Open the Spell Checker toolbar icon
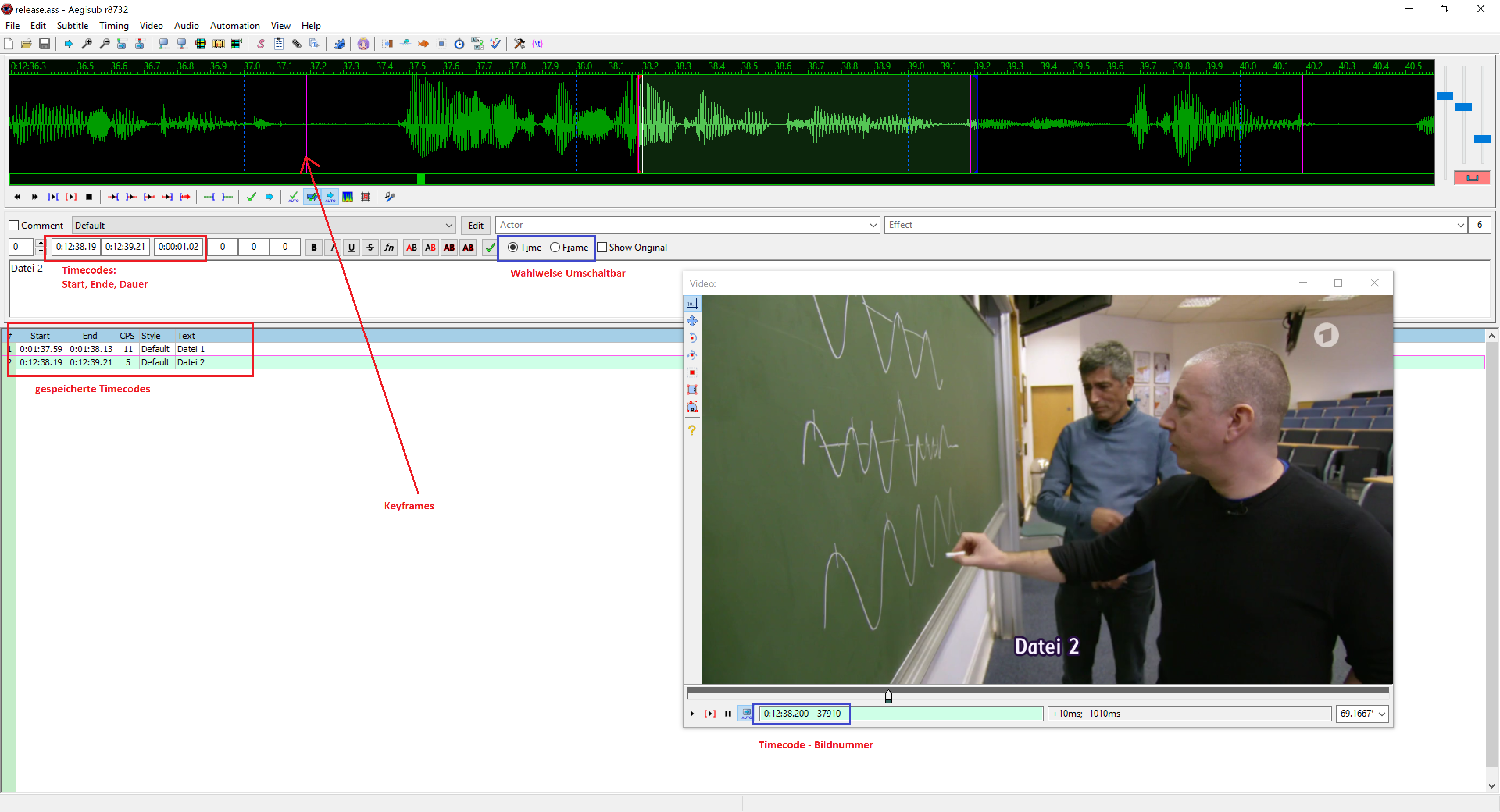Screen dimensions: 1500x812 tap(496, 44)
